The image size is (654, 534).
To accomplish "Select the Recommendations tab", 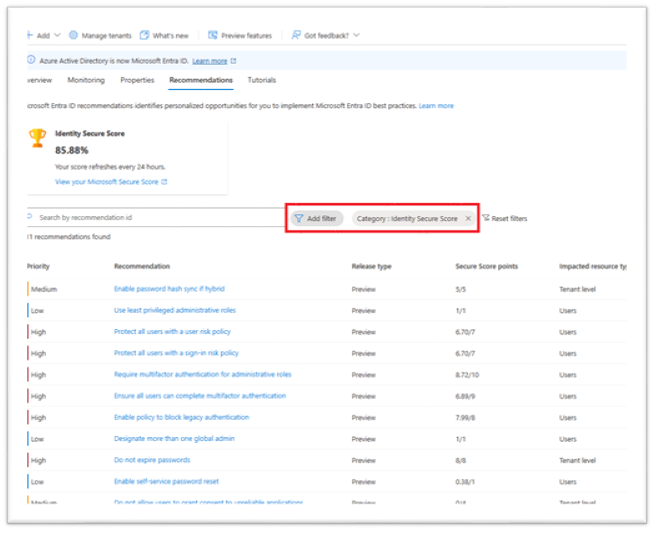I will (x=201, y=80).
